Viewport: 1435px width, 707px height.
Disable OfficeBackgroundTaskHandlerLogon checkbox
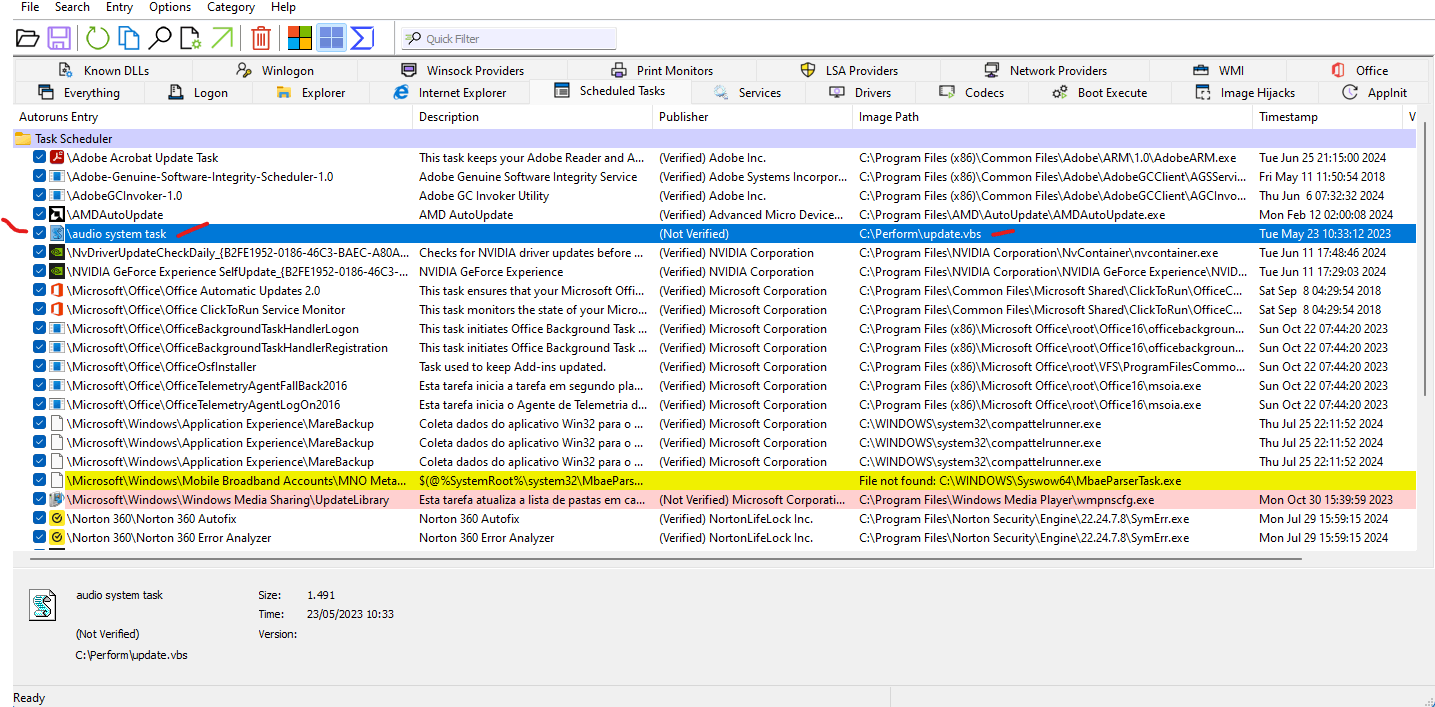pyautogui.click(x=39, y=329)
